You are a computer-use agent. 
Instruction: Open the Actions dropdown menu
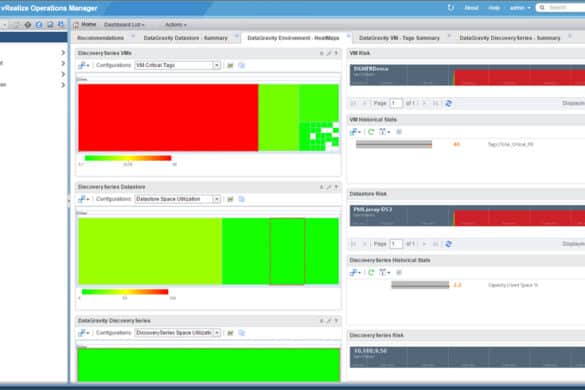(x=176, y=25)
